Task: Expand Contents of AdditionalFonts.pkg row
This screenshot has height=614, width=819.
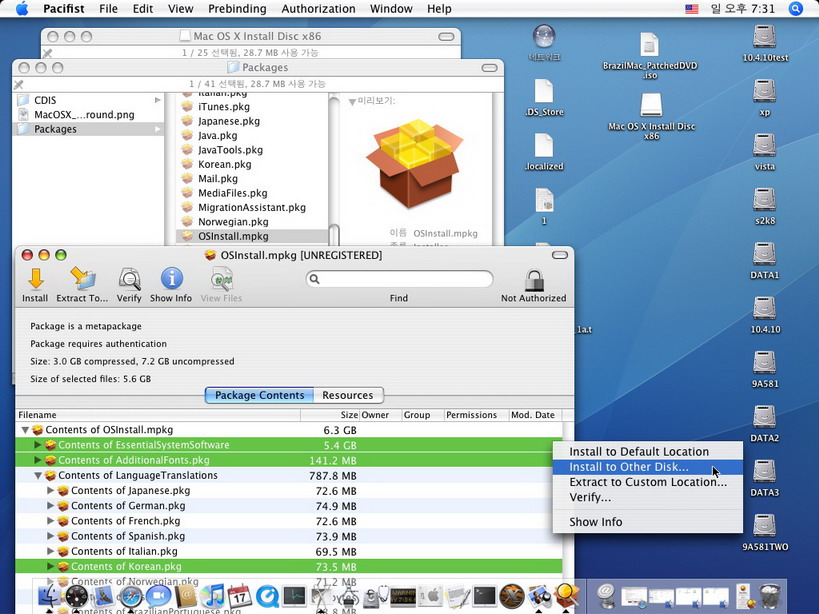Action: (x=38, y=460)
